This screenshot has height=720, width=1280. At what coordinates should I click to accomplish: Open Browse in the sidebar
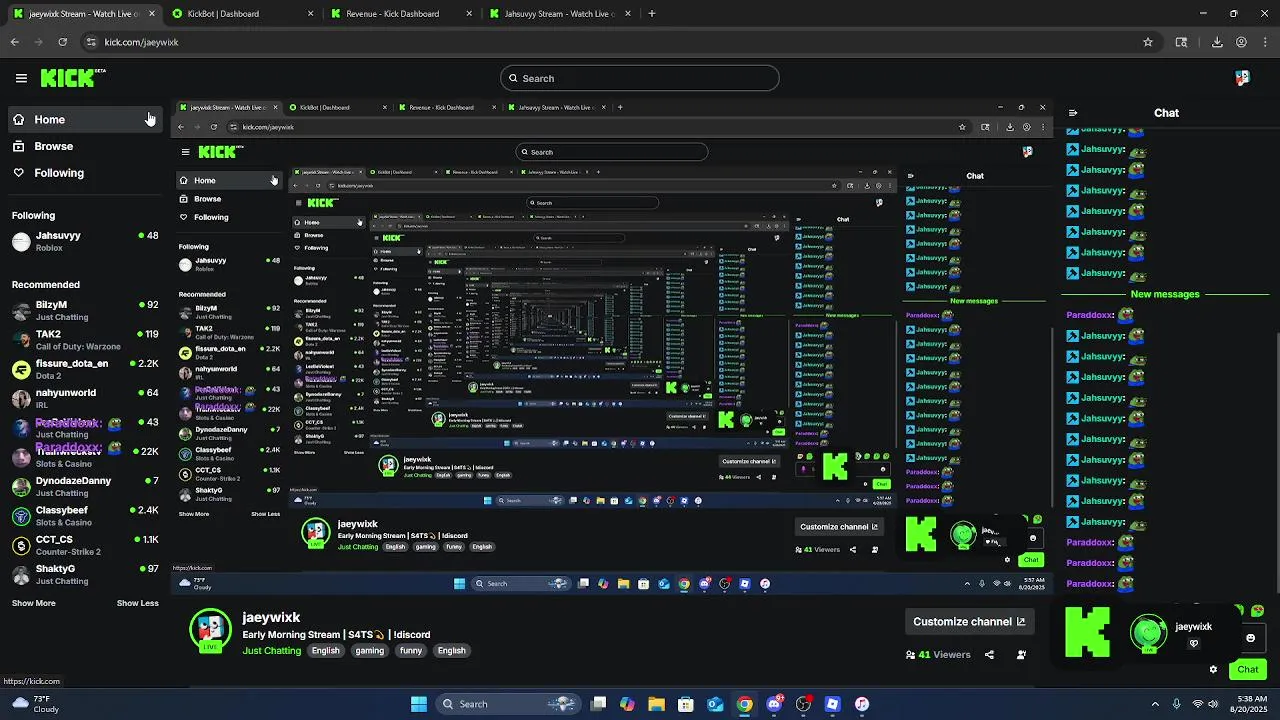click(x=84, y=146)
